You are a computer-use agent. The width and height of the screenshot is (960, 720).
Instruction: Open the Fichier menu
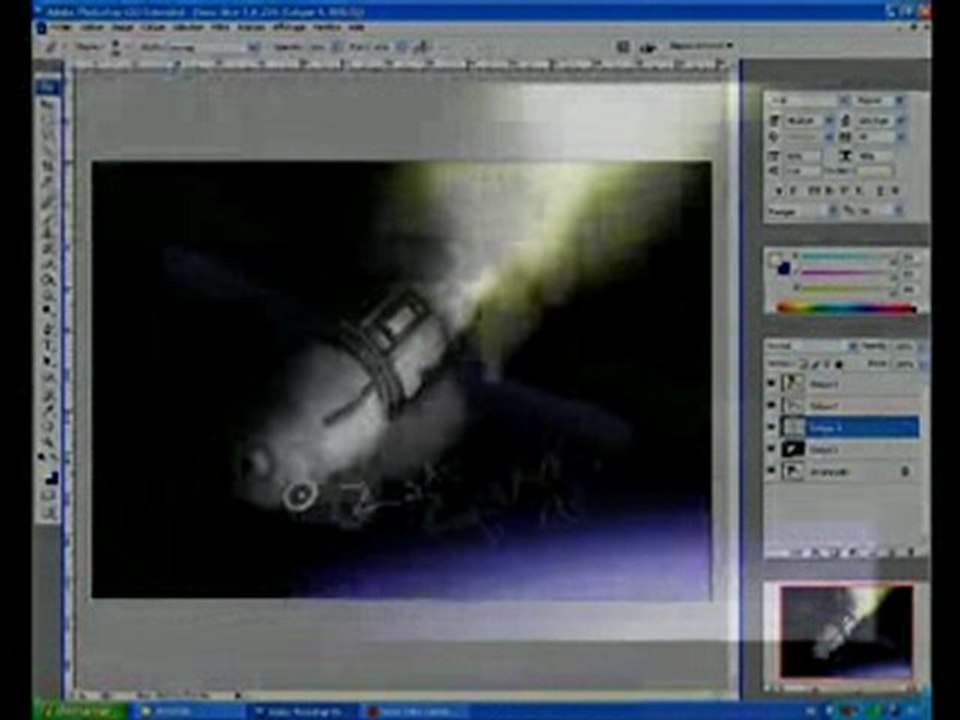61,28
